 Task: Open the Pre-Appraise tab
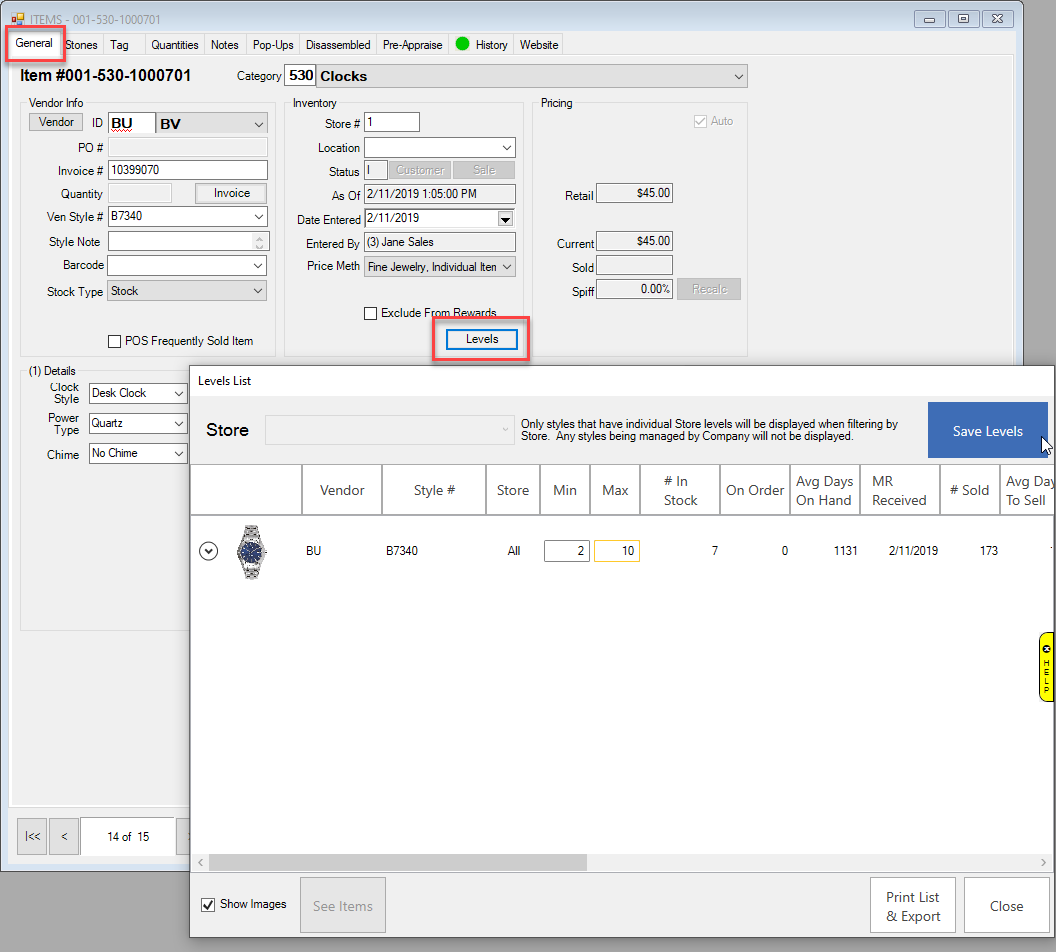pos(412,45)
